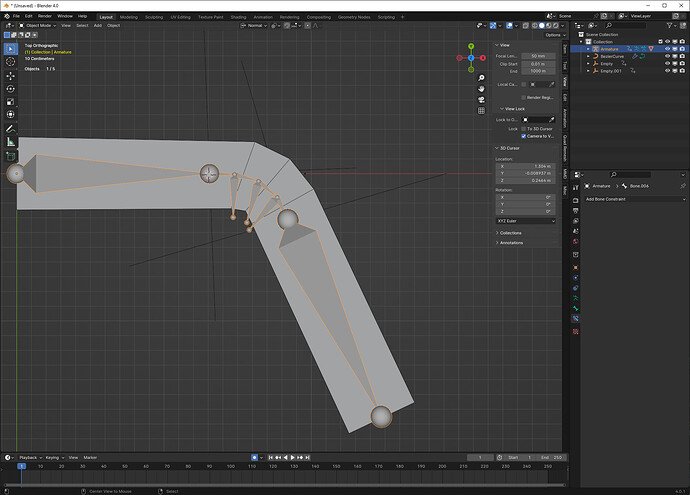Toggle Empty.001 eye visibility icon
690x495 pixels.
(667, 71)
